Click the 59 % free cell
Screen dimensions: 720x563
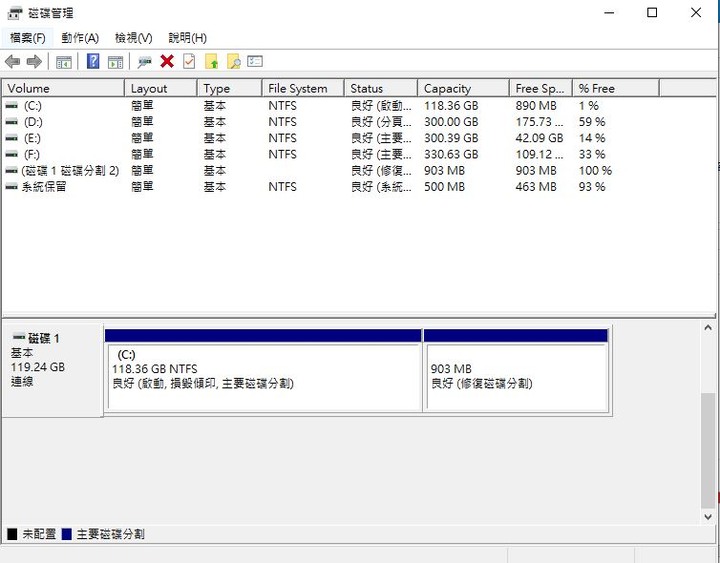(592, 122)
